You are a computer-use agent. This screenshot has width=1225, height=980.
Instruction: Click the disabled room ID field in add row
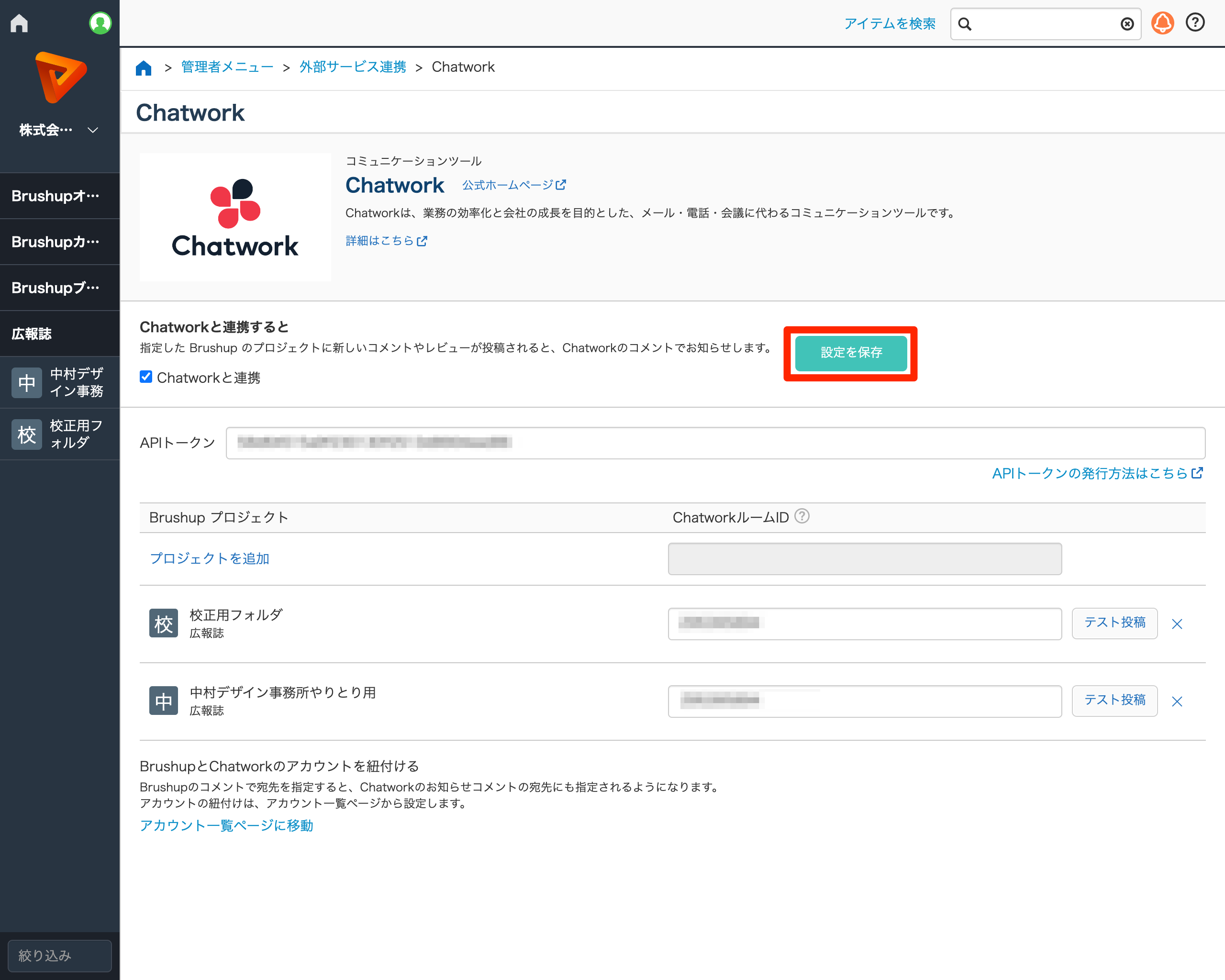click(865, 559)
